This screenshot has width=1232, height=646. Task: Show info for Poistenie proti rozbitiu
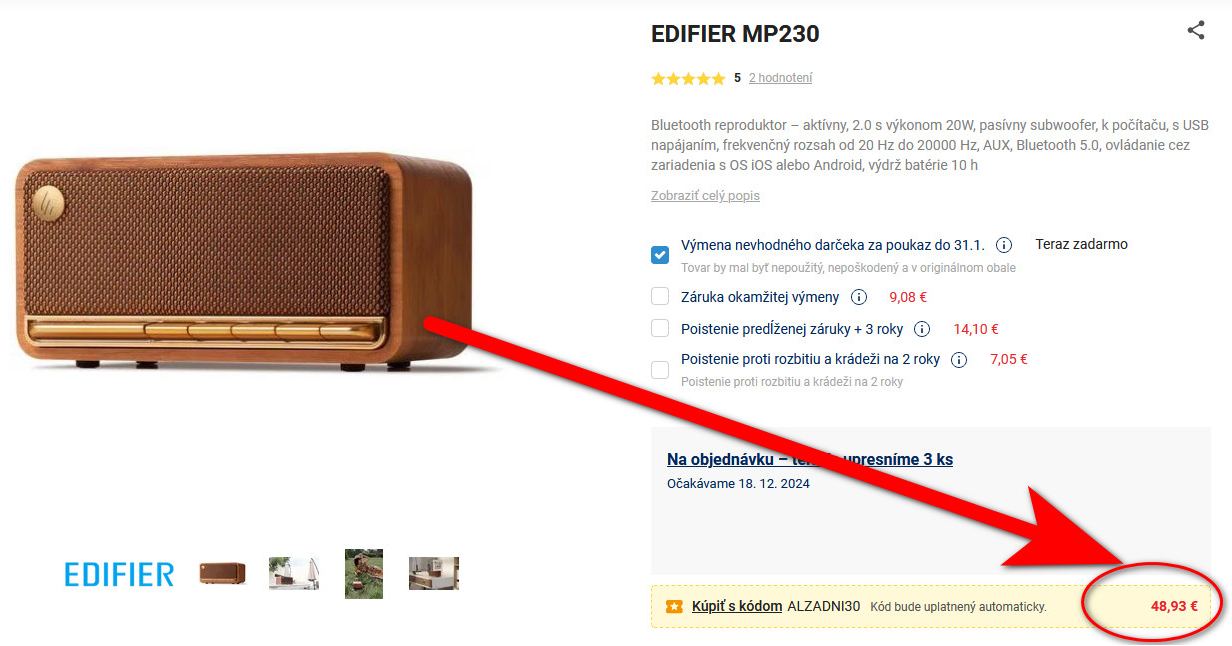pos(959,360)
